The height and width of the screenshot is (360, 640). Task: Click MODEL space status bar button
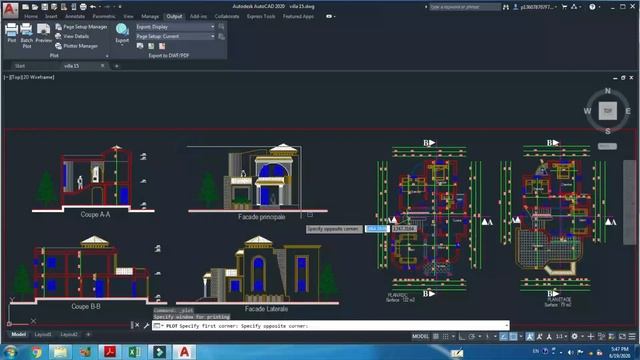(x=420, y=336)
